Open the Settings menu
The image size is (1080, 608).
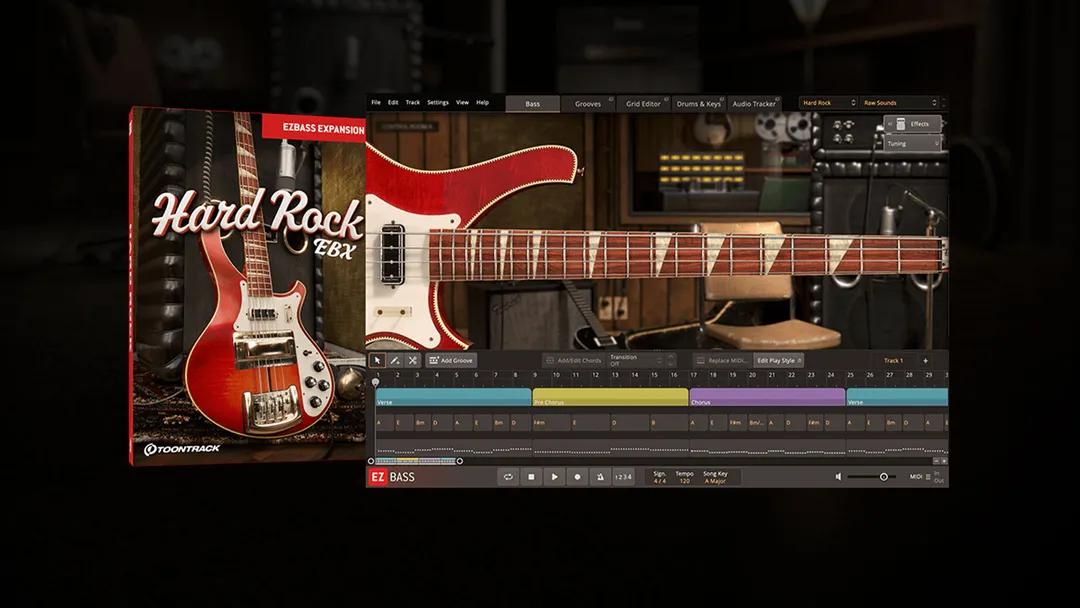point(438,102)
